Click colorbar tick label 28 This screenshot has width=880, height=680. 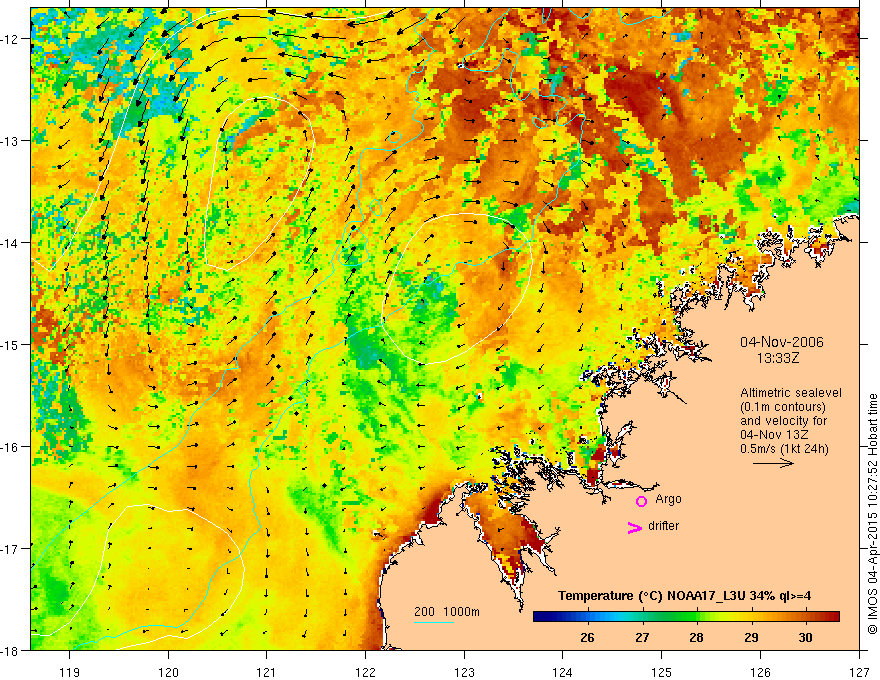(x=696, y=637)
